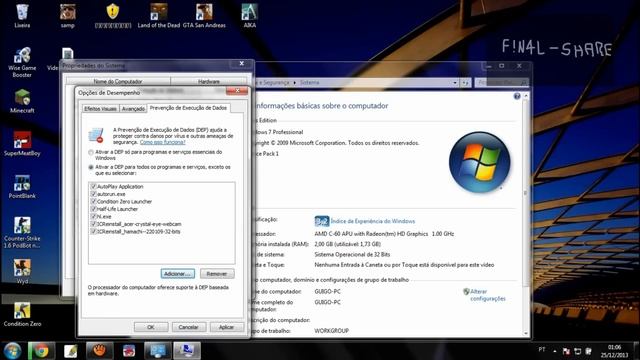Launch the Land of the Dead shortcut
The width and height of the screenshot is (640, 360).
[x=158, y=16]
